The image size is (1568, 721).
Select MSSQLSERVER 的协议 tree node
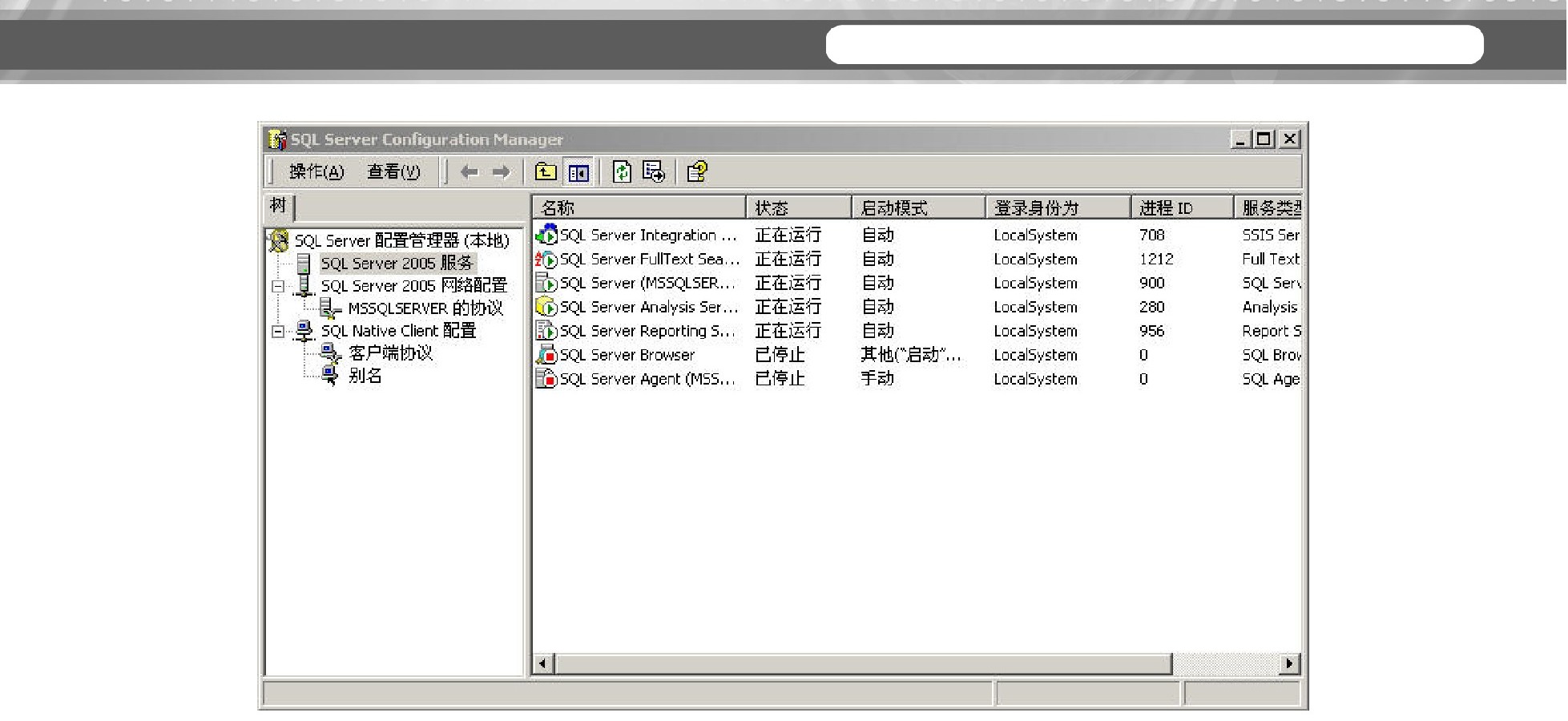tap(425, 308)
